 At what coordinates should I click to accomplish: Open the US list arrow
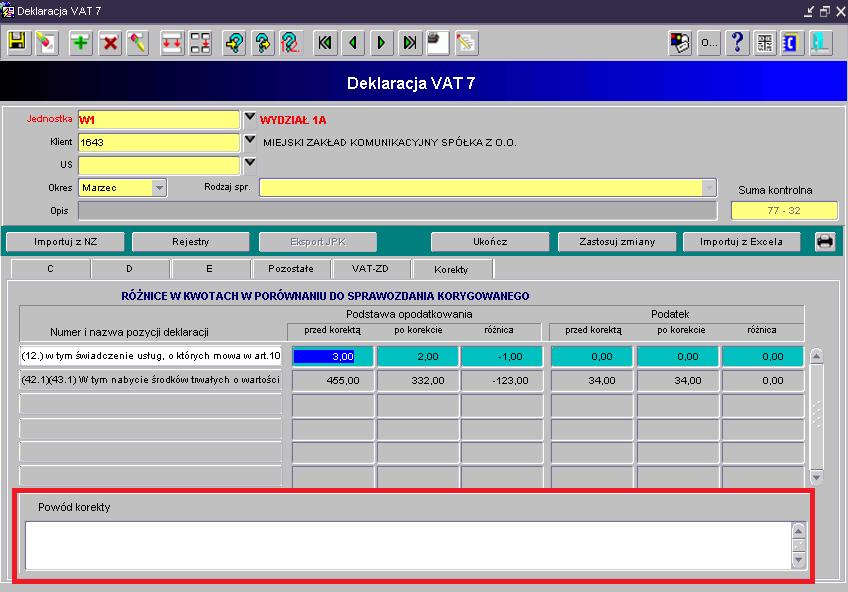(249, 164)
